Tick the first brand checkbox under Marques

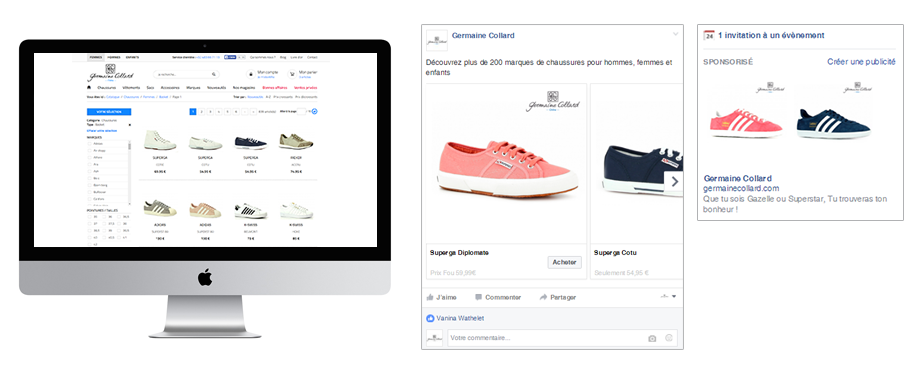click(89, 143)
